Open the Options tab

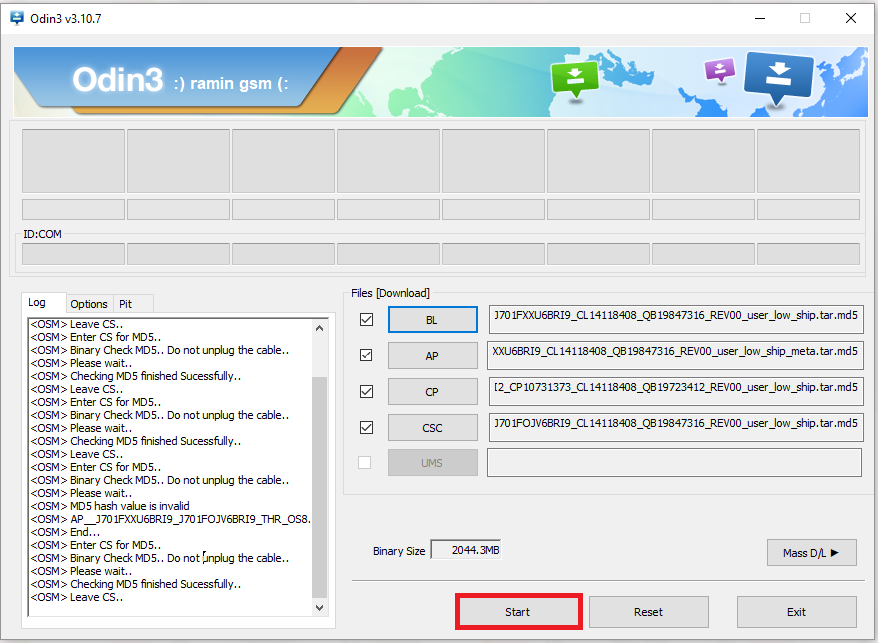coord(89,304)
